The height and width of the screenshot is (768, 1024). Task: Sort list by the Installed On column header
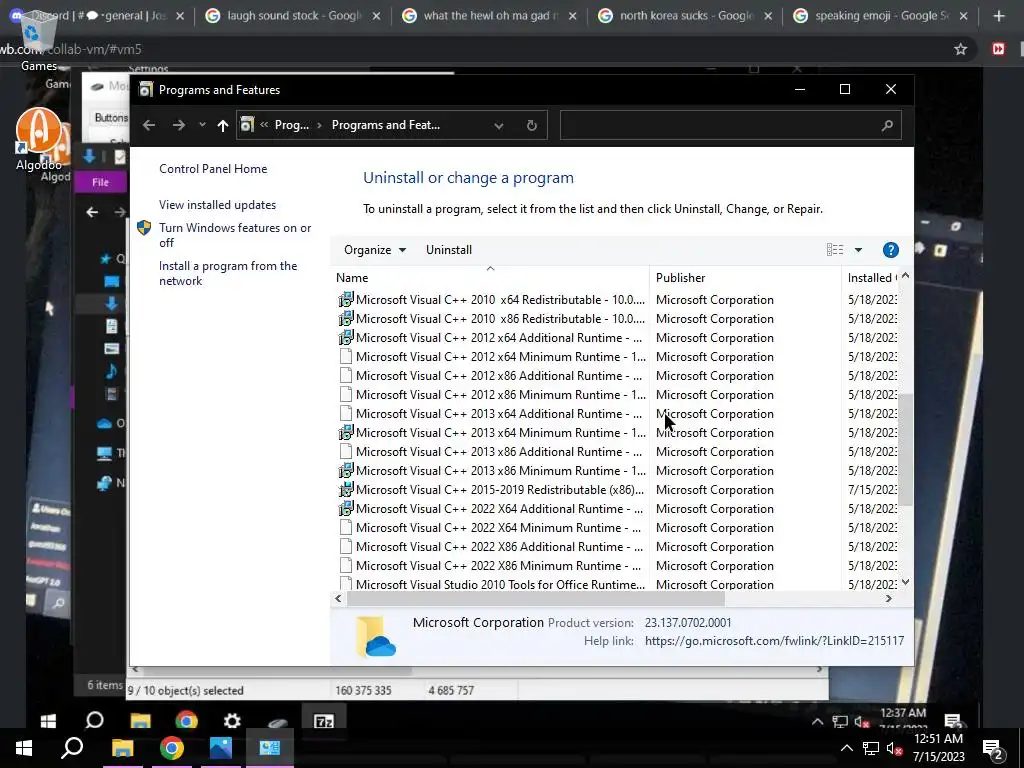click(871, 278)
